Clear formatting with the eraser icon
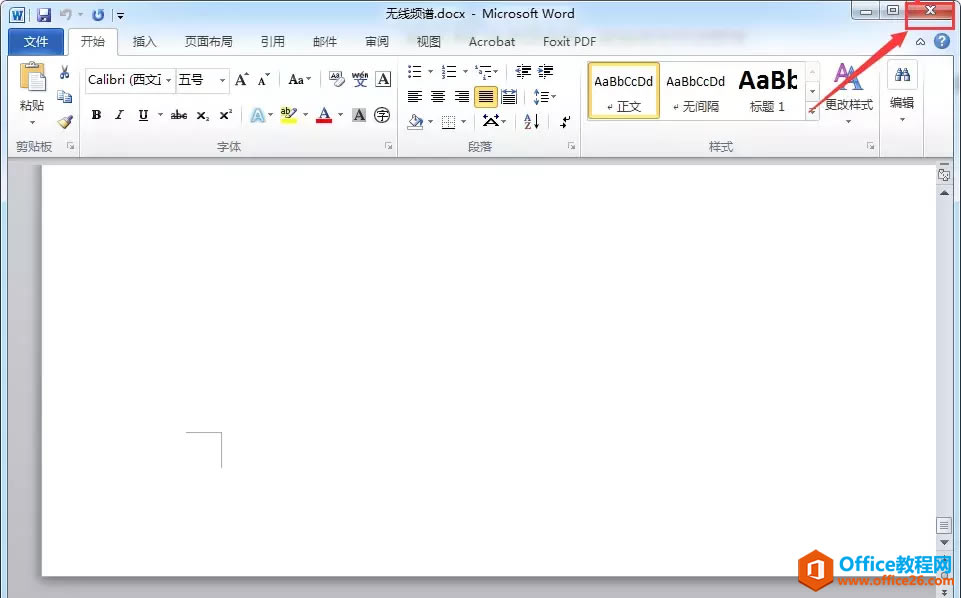The width and height of the screenshot is (961, 598). [336, 79]
